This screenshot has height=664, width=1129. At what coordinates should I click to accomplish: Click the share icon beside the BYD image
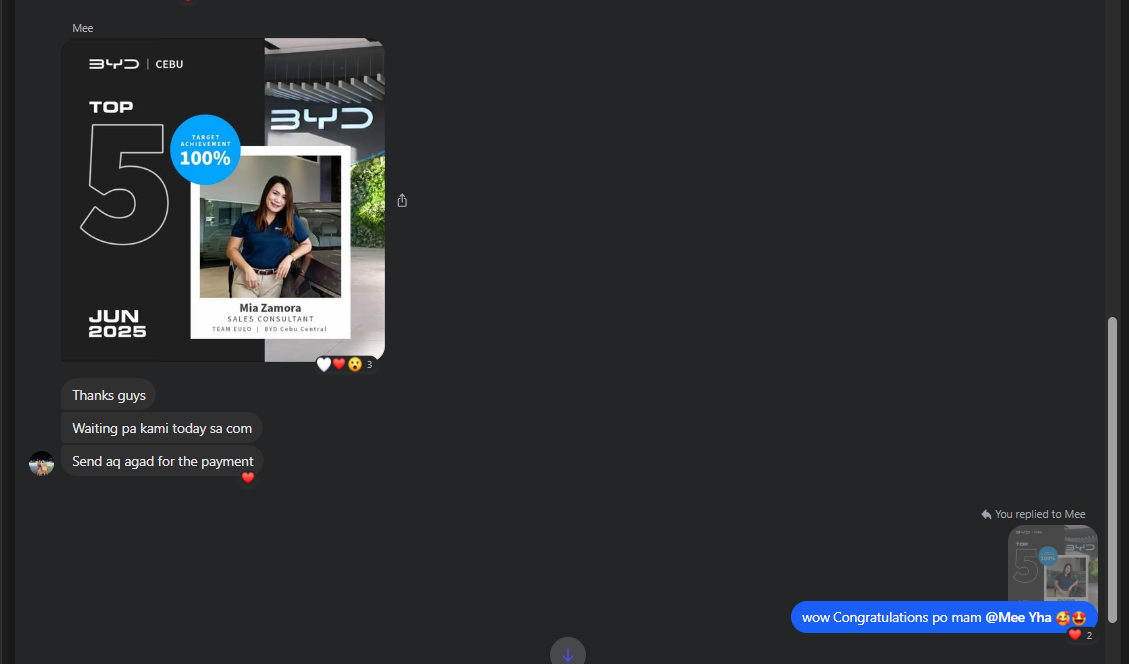(402, 201)
